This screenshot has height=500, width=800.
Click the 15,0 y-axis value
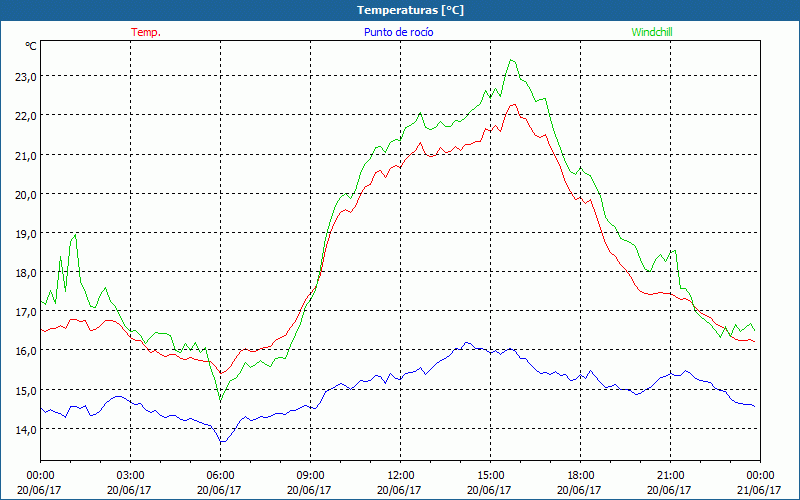click(x=26, y=391)
